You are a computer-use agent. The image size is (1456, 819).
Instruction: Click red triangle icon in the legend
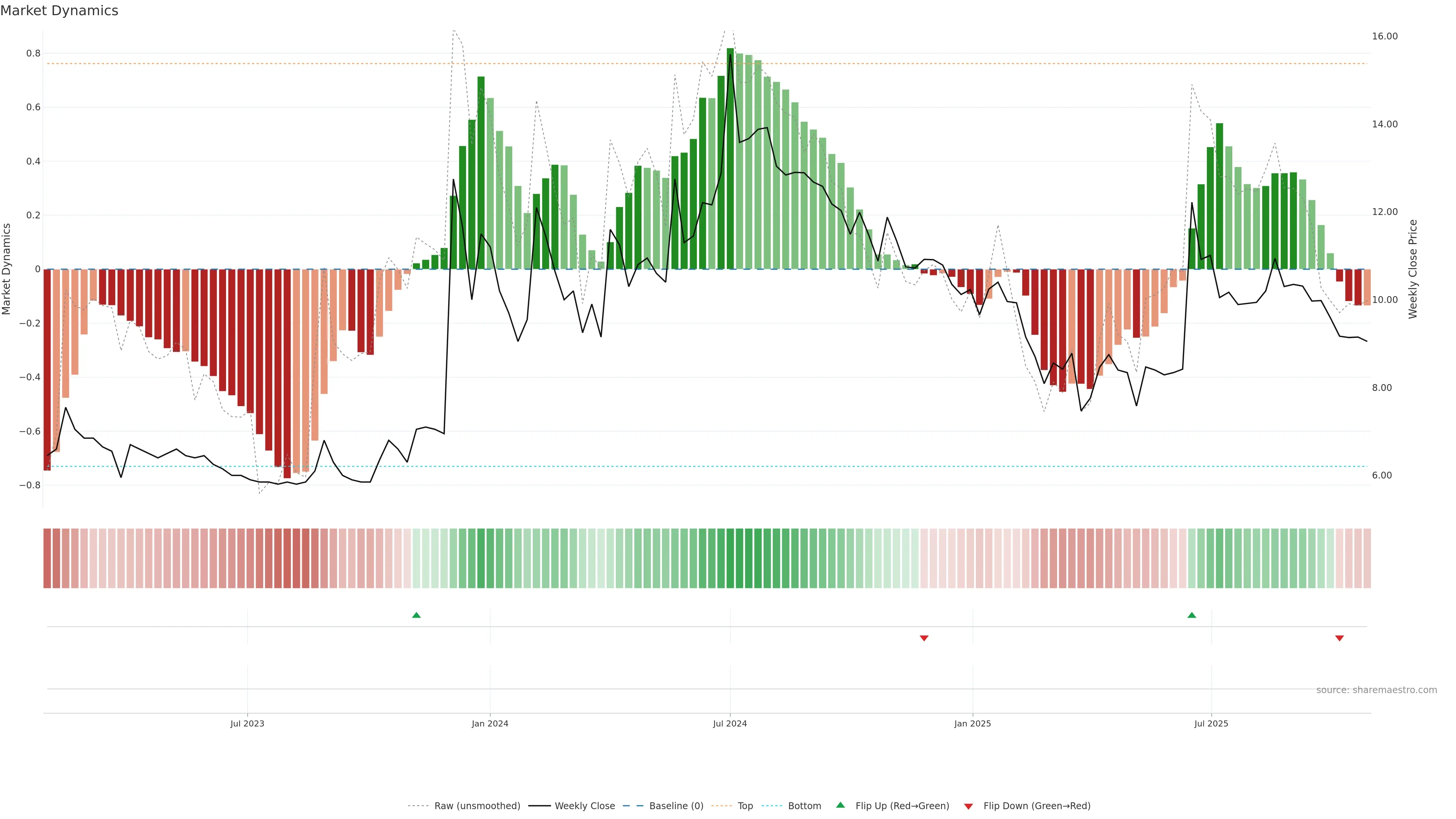pyautogui.click(x=968, y=806)
